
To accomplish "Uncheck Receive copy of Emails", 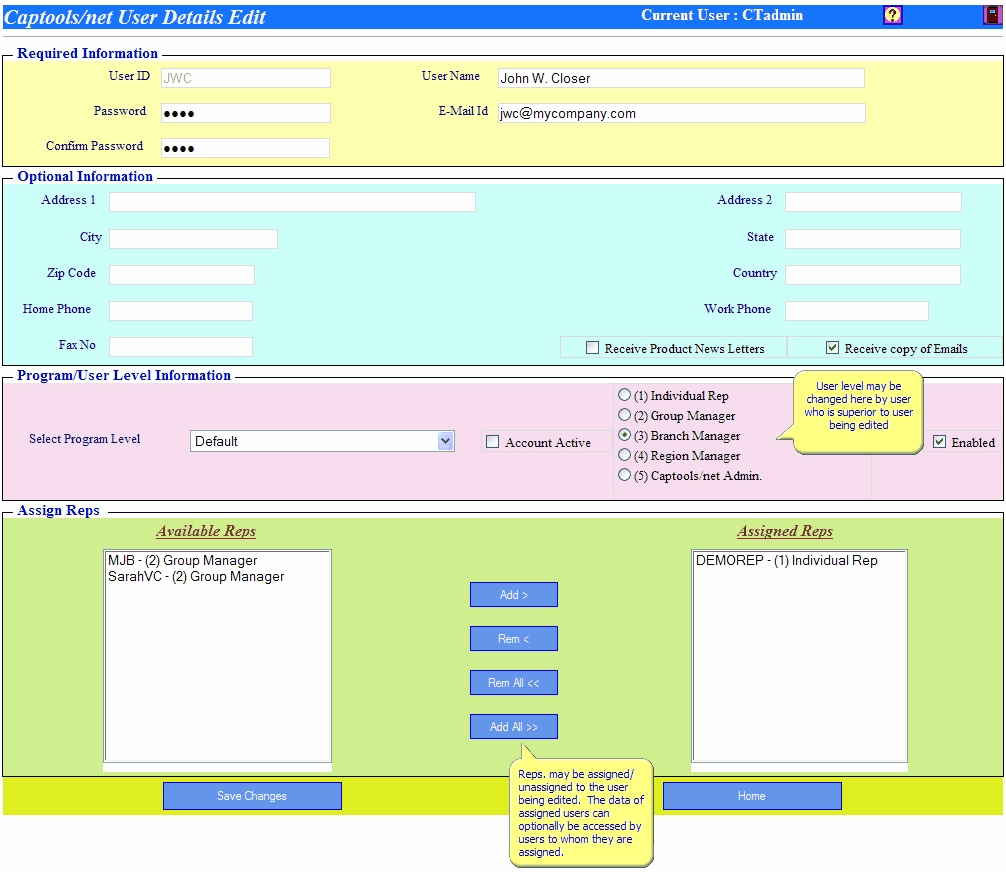I will (x=832, y=348).
